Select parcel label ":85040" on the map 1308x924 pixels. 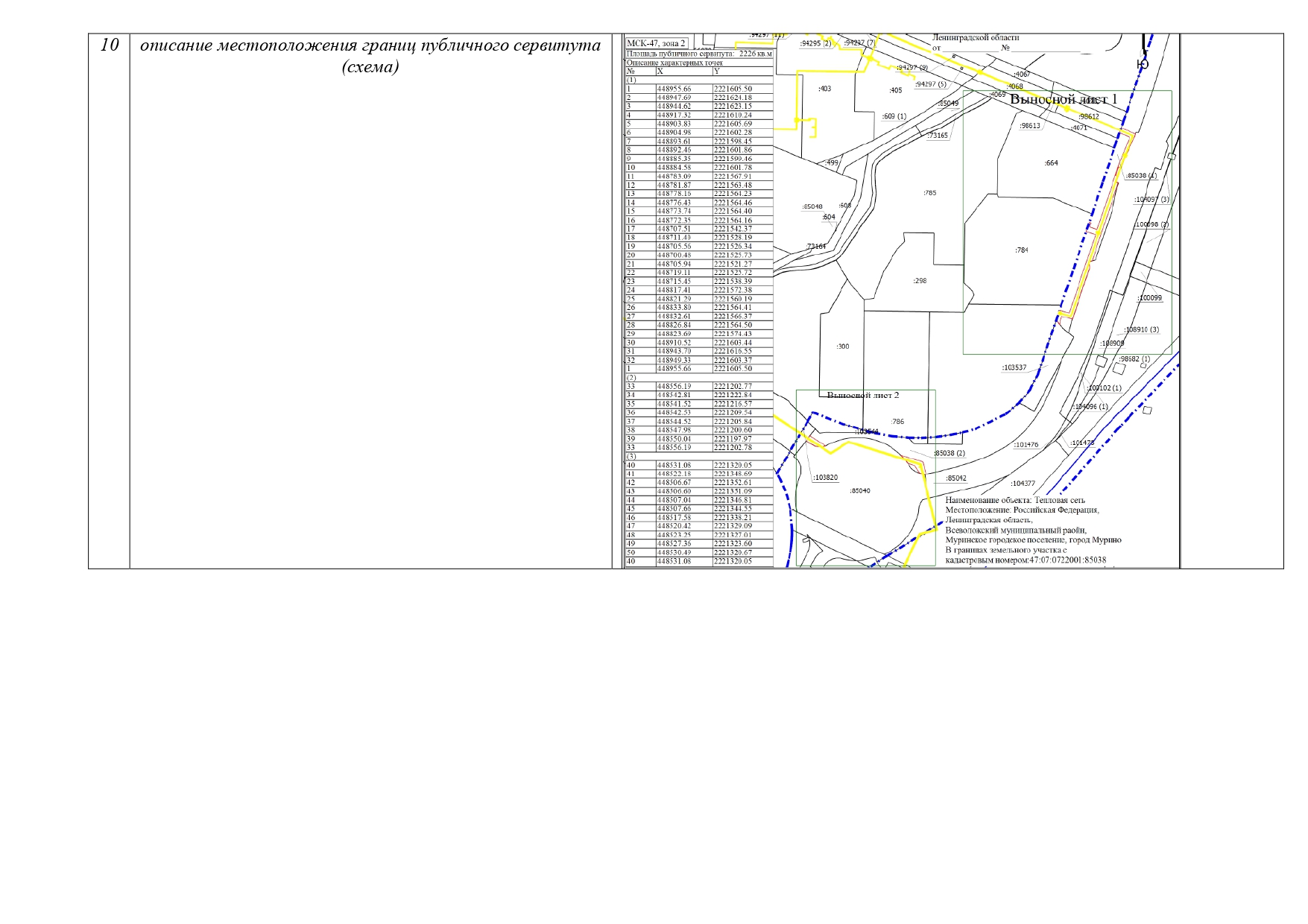(x=860, y=491)
